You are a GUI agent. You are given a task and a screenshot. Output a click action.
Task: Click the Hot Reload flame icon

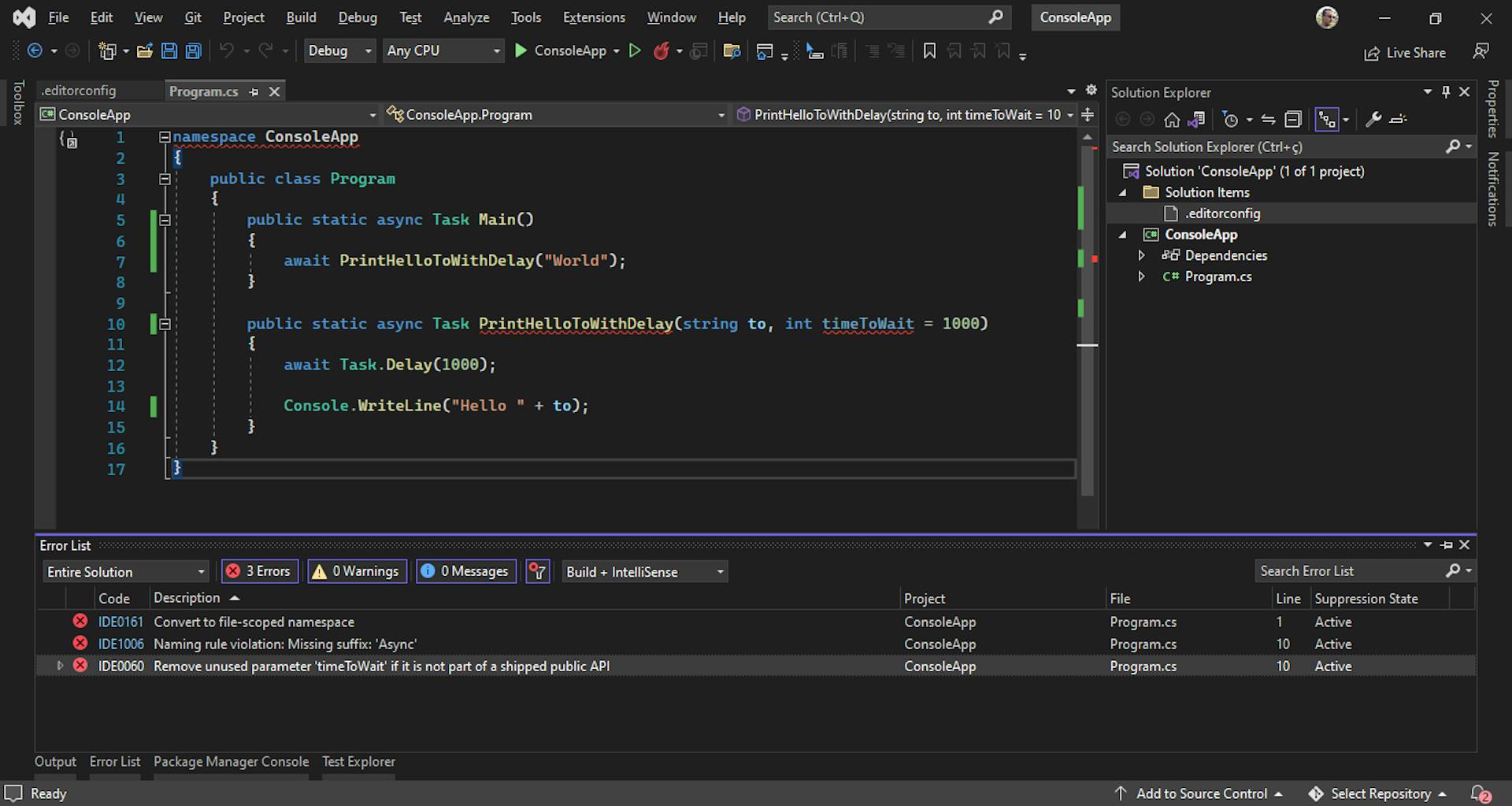pos(661,51)
